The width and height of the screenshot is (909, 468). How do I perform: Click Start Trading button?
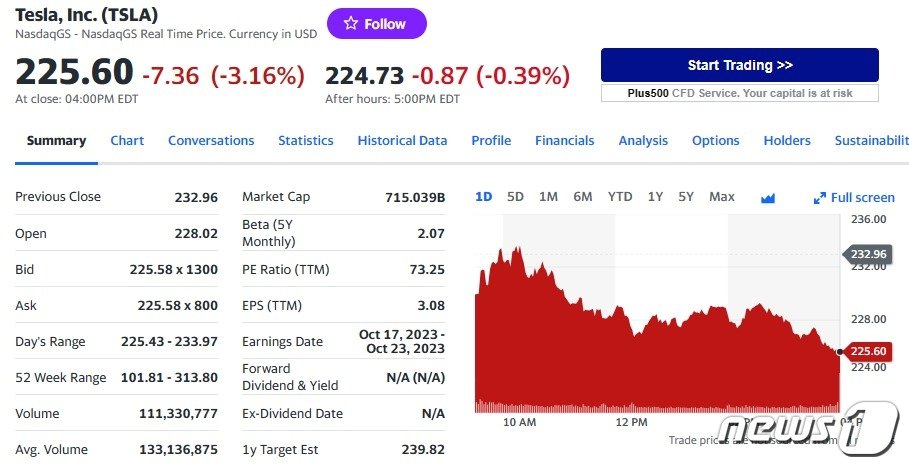(x=739, y=65)
